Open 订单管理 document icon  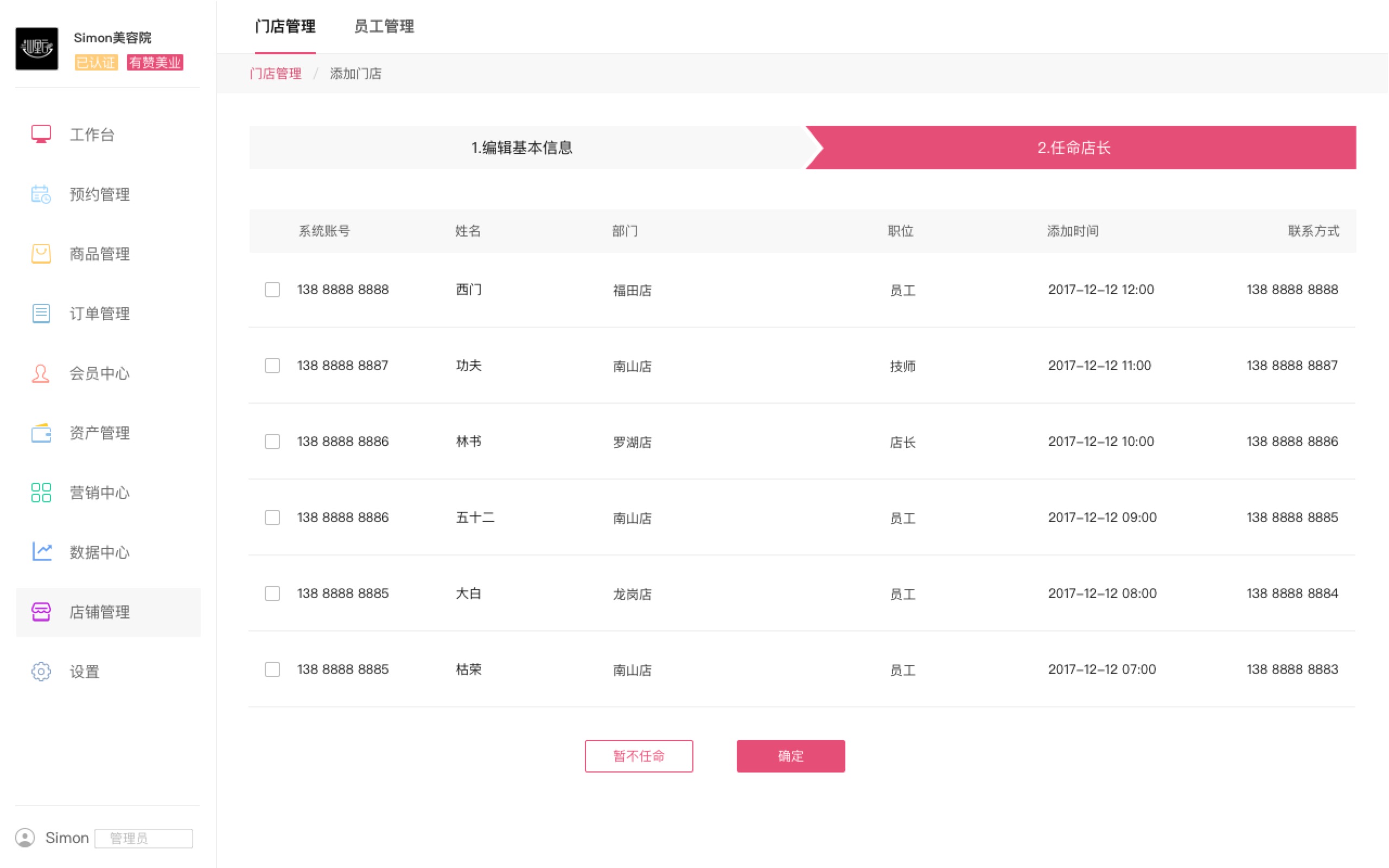coord(41,314)
